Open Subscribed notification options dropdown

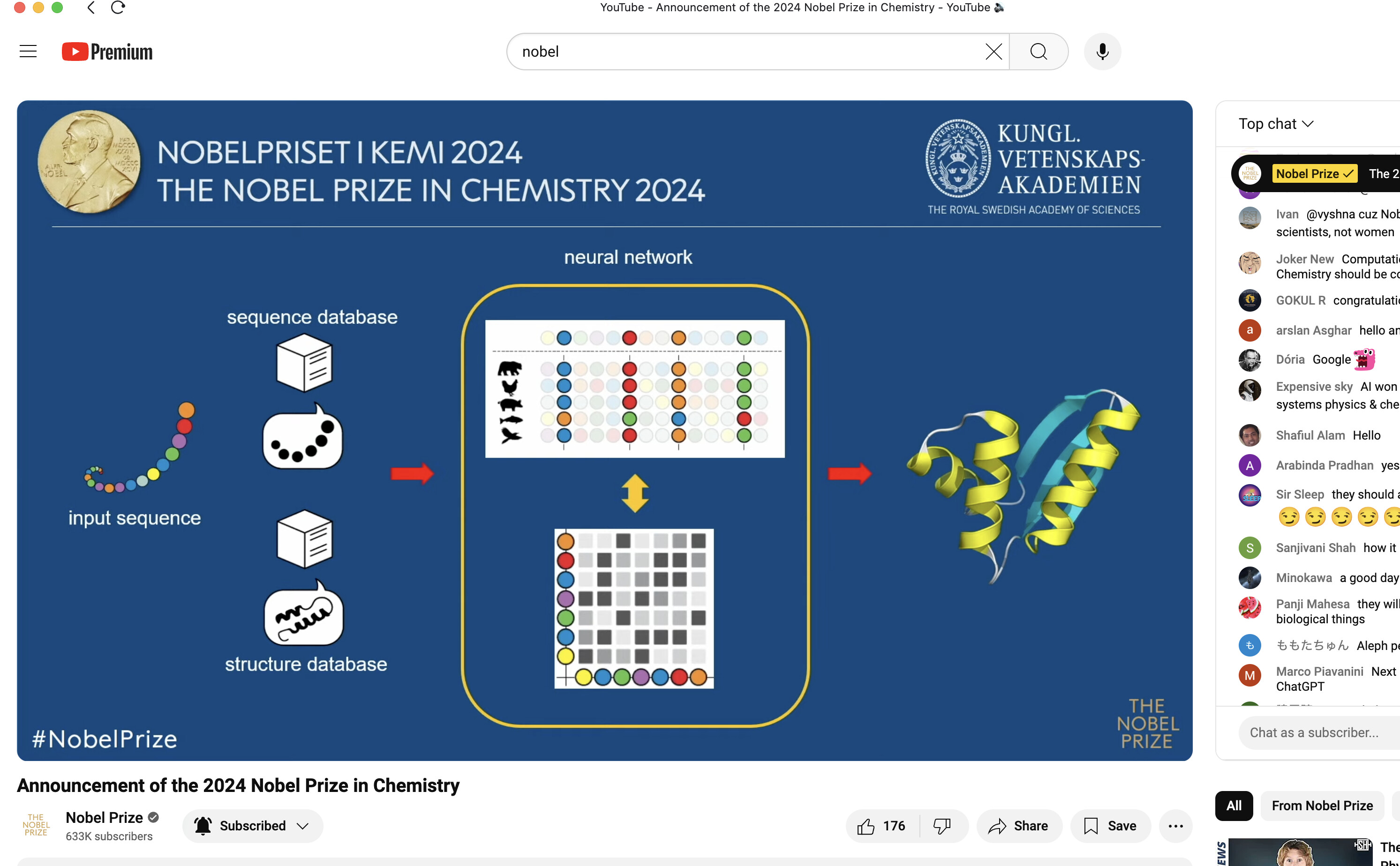[x=253, y=826]
